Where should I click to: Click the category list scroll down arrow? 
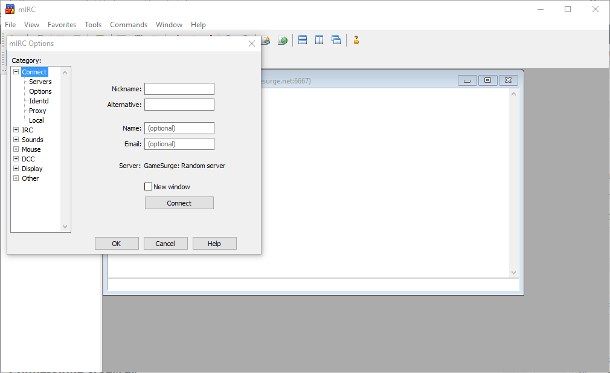[65, 226]
